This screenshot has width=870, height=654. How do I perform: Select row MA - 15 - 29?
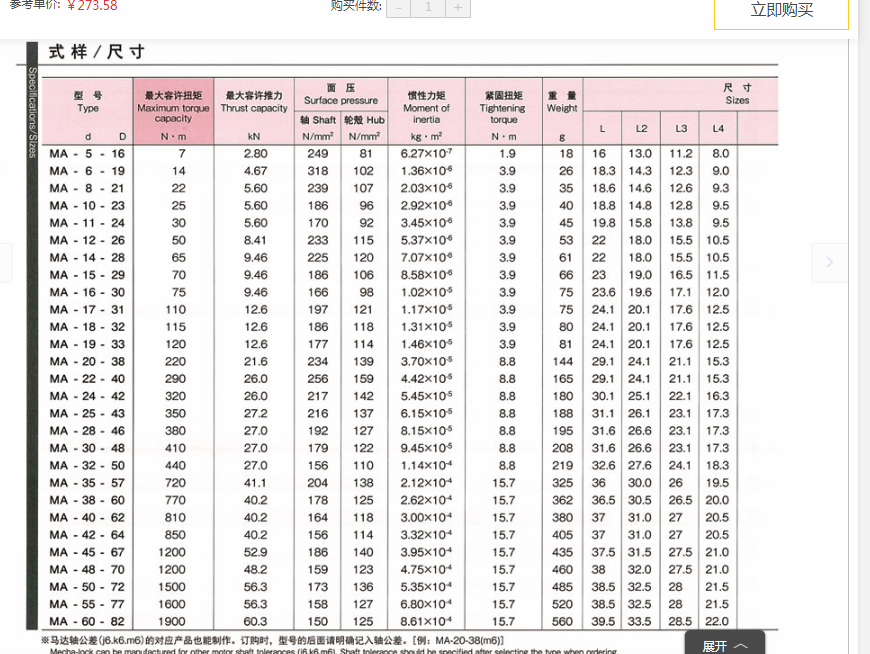(x=410, y=275)
